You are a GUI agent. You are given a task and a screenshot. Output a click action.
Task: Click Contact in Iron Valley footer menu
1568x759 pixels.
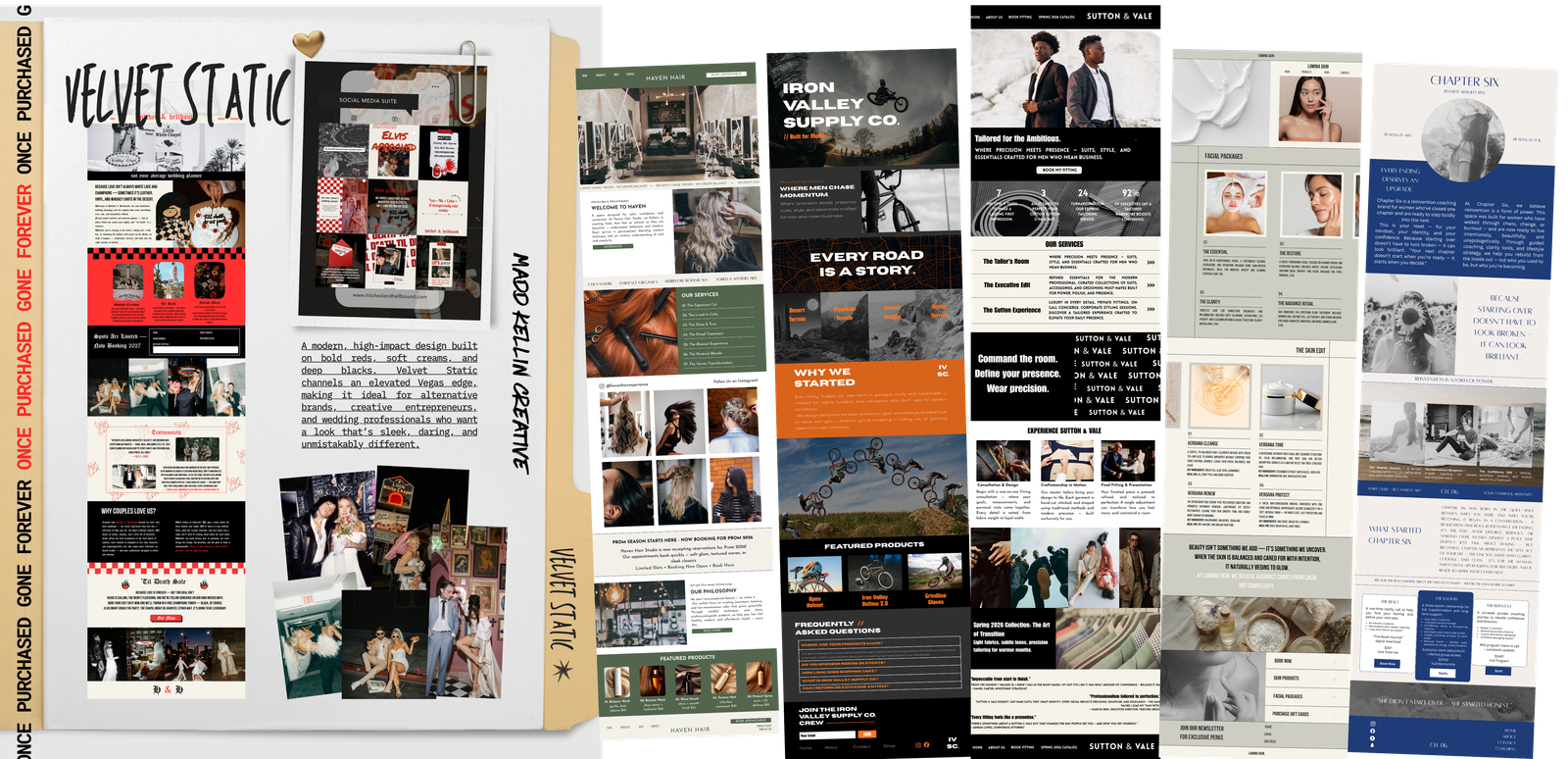click(x=861, y=746)
